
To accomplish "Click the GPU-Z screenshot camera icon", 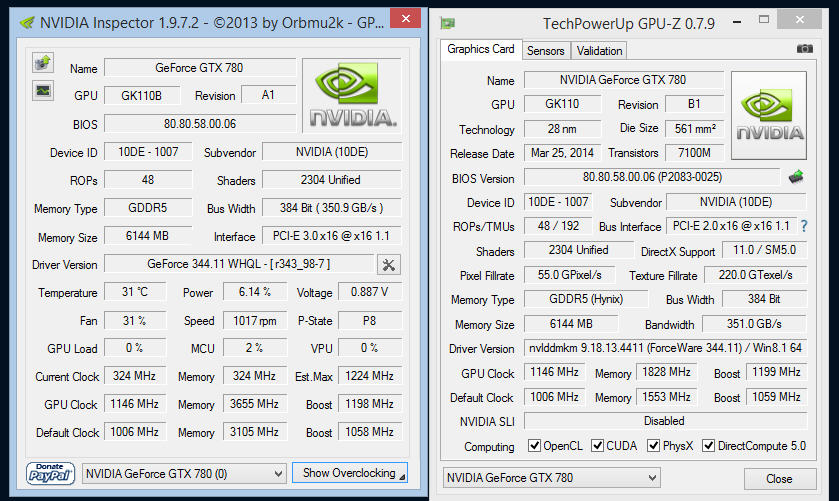I will coord(804,49).
